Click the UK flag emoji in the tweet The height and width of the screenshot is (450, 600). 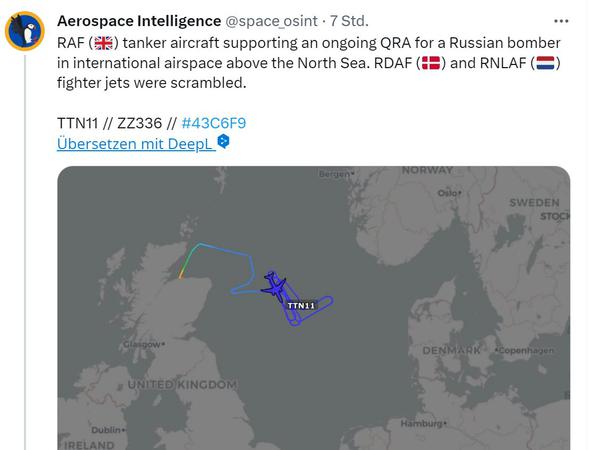pyautogui.click(x=103, y=43)
